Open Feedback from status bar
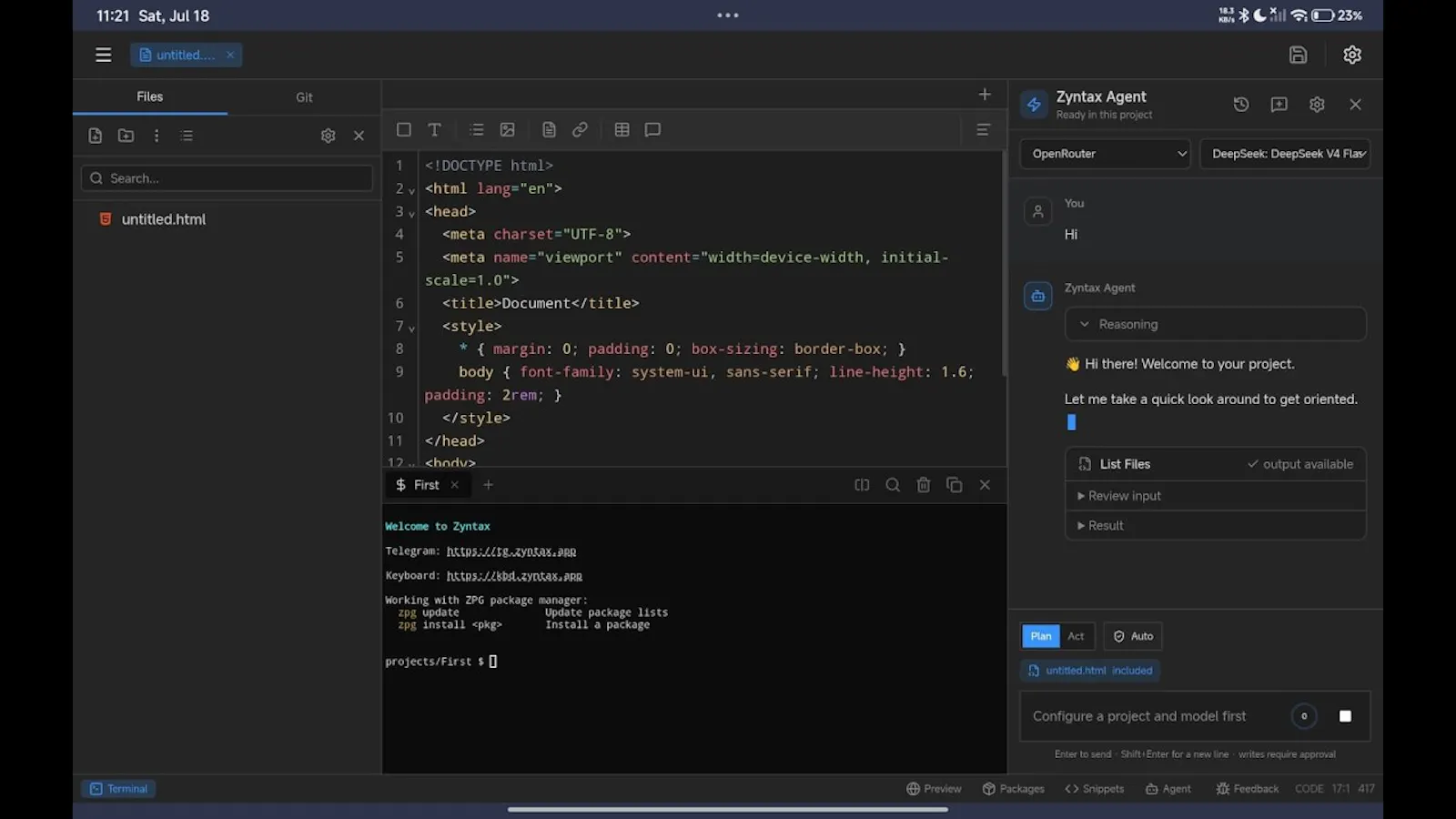The width and height of the screenshot is (1456, 819). click(1247, 789)
